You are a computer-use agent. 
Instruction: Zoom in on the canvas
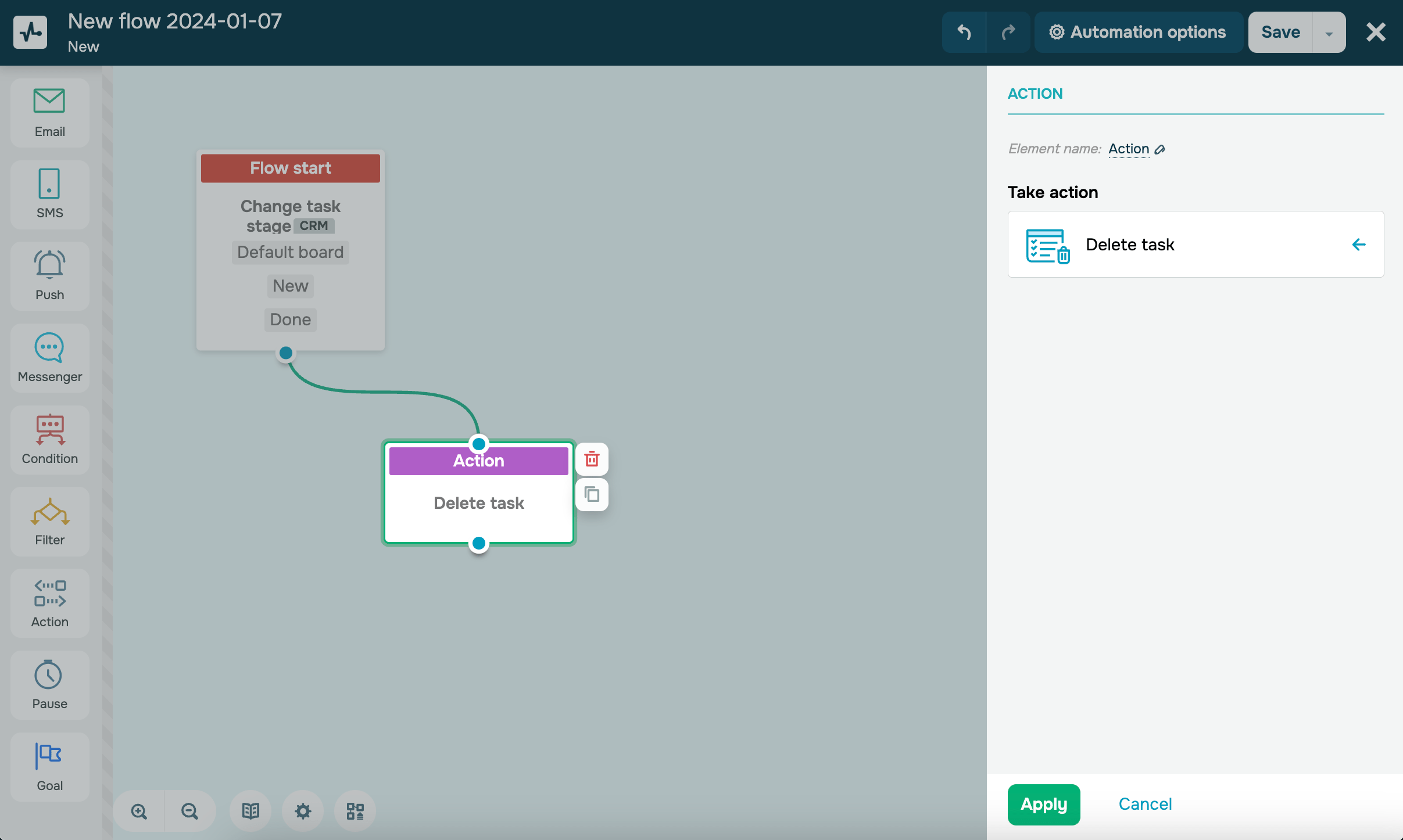139,811
